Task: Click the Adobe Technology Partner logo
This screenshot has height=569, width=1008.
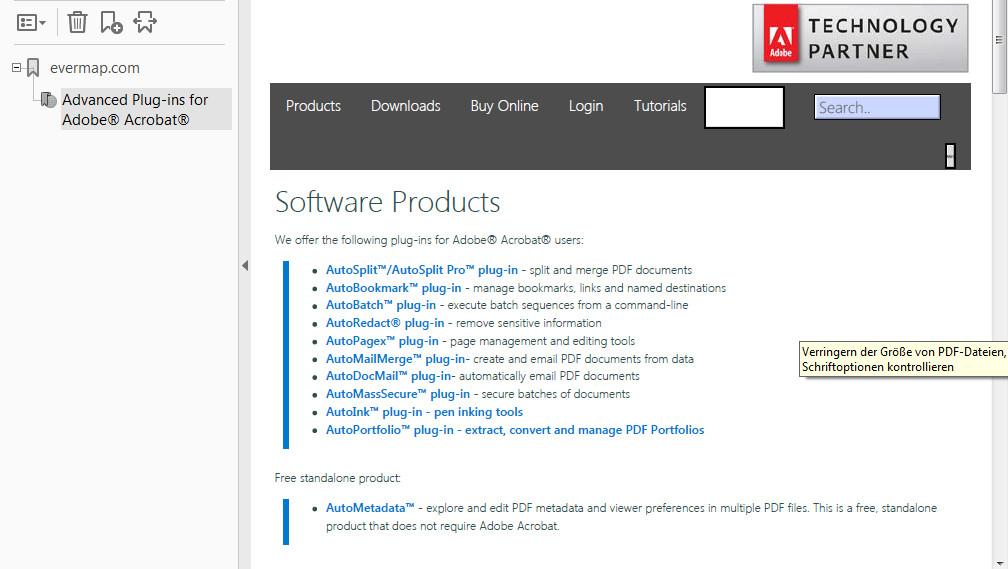Action: 860,38
